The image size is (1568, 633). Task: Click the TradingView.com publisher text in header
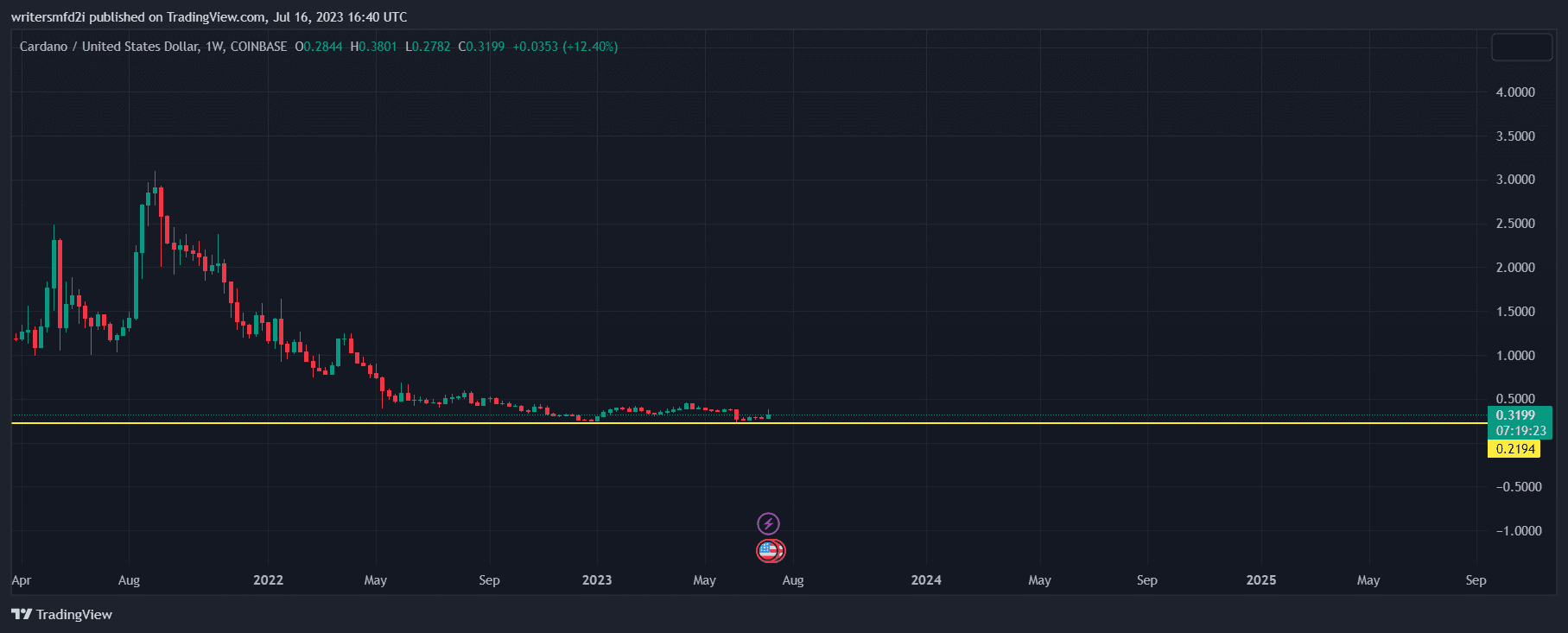click(x=216, y=17)
